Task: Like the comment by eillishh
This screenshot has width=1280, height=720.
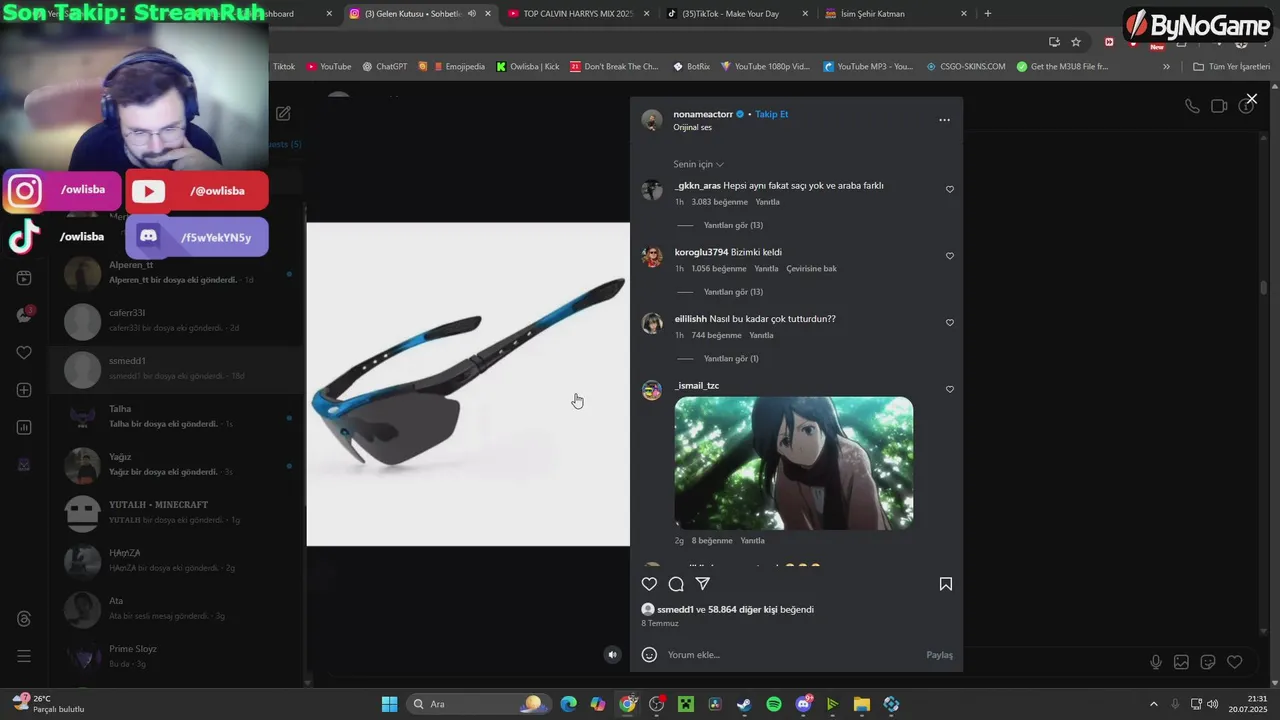Action: [x=950, y=323]
